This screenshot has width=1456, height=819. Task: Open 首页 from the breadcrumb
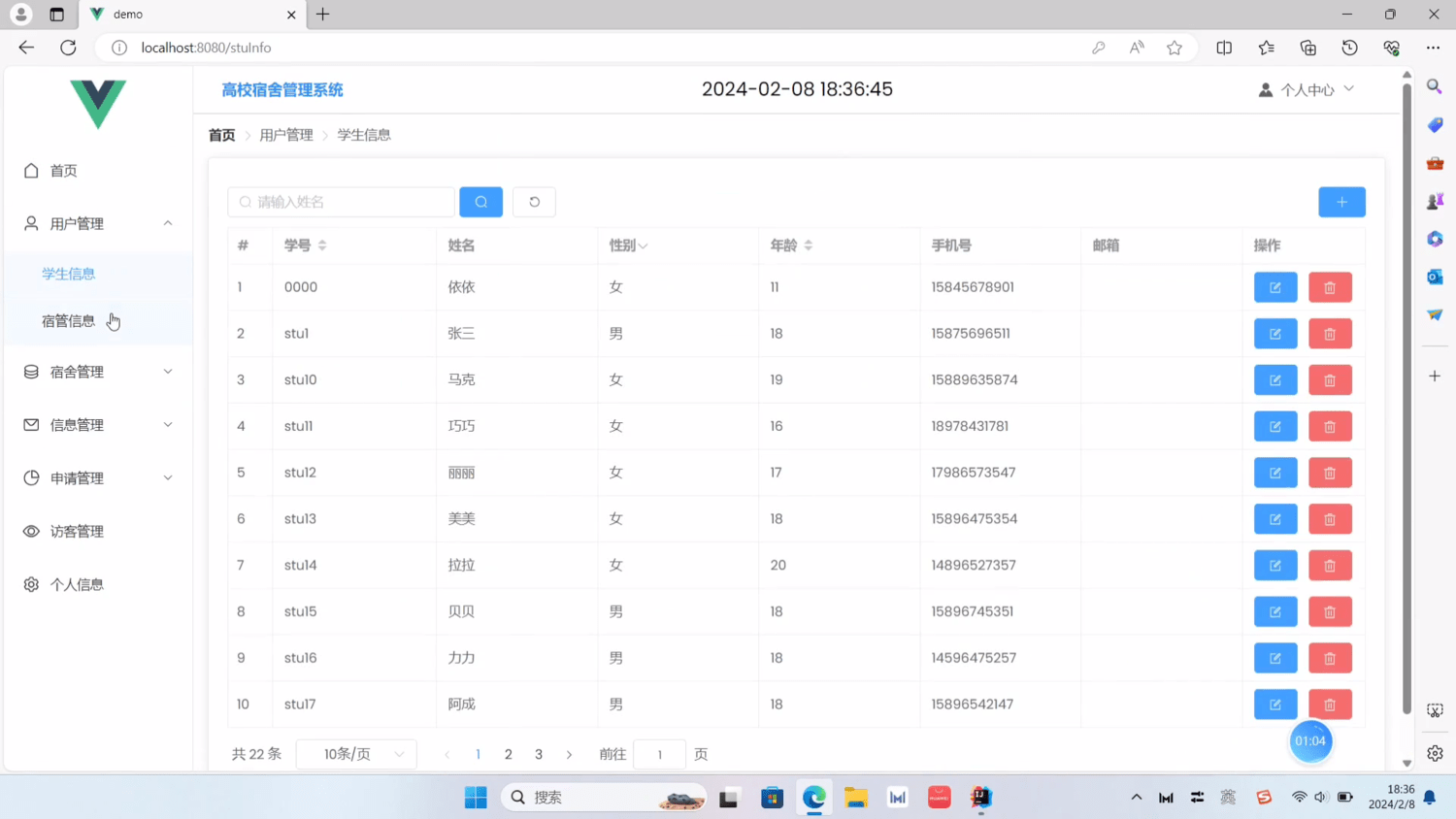pyautogui.click(x=220, y=135)
